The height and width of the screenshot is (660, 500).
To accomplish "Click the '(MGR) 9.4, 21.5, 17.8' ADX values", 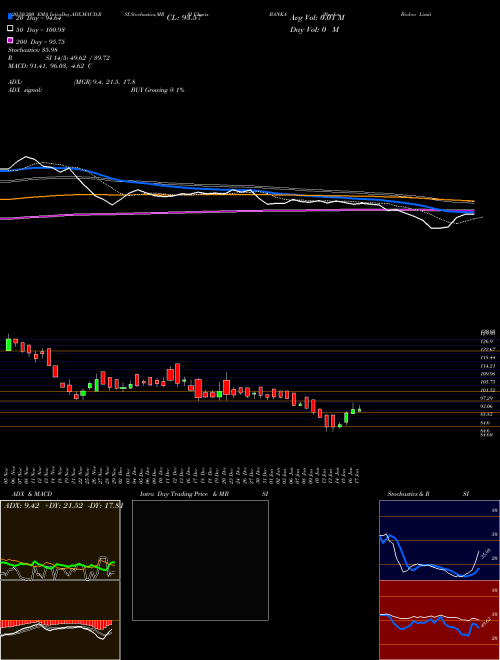I will [x=104, y=82].
